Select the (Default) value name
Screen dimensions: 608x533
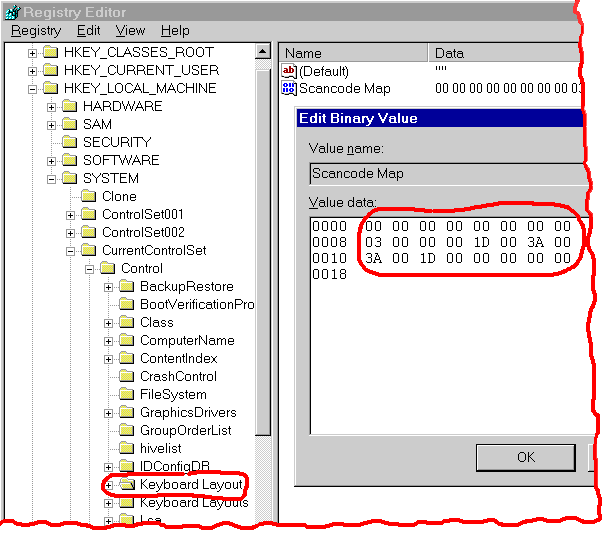324,71
